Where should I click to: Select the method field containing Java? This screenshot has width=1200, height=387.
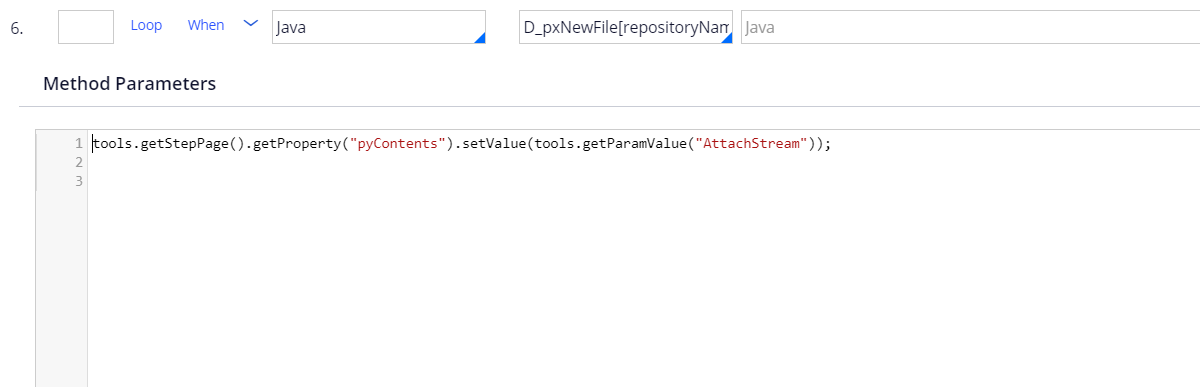[379, 28]
